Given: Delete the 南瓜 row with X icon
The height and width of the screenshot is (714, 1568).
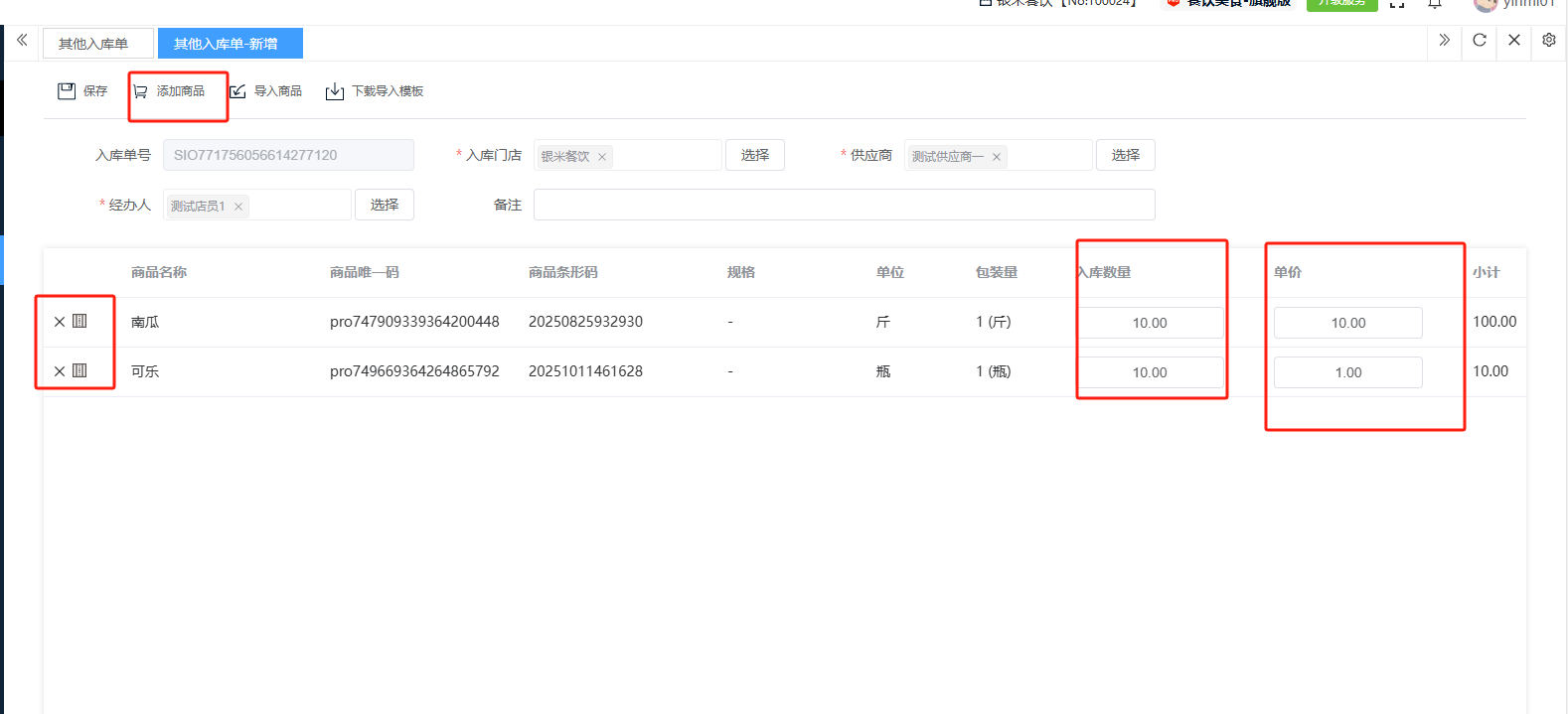Looking at the screenshot, I should (x=60, y=322).
